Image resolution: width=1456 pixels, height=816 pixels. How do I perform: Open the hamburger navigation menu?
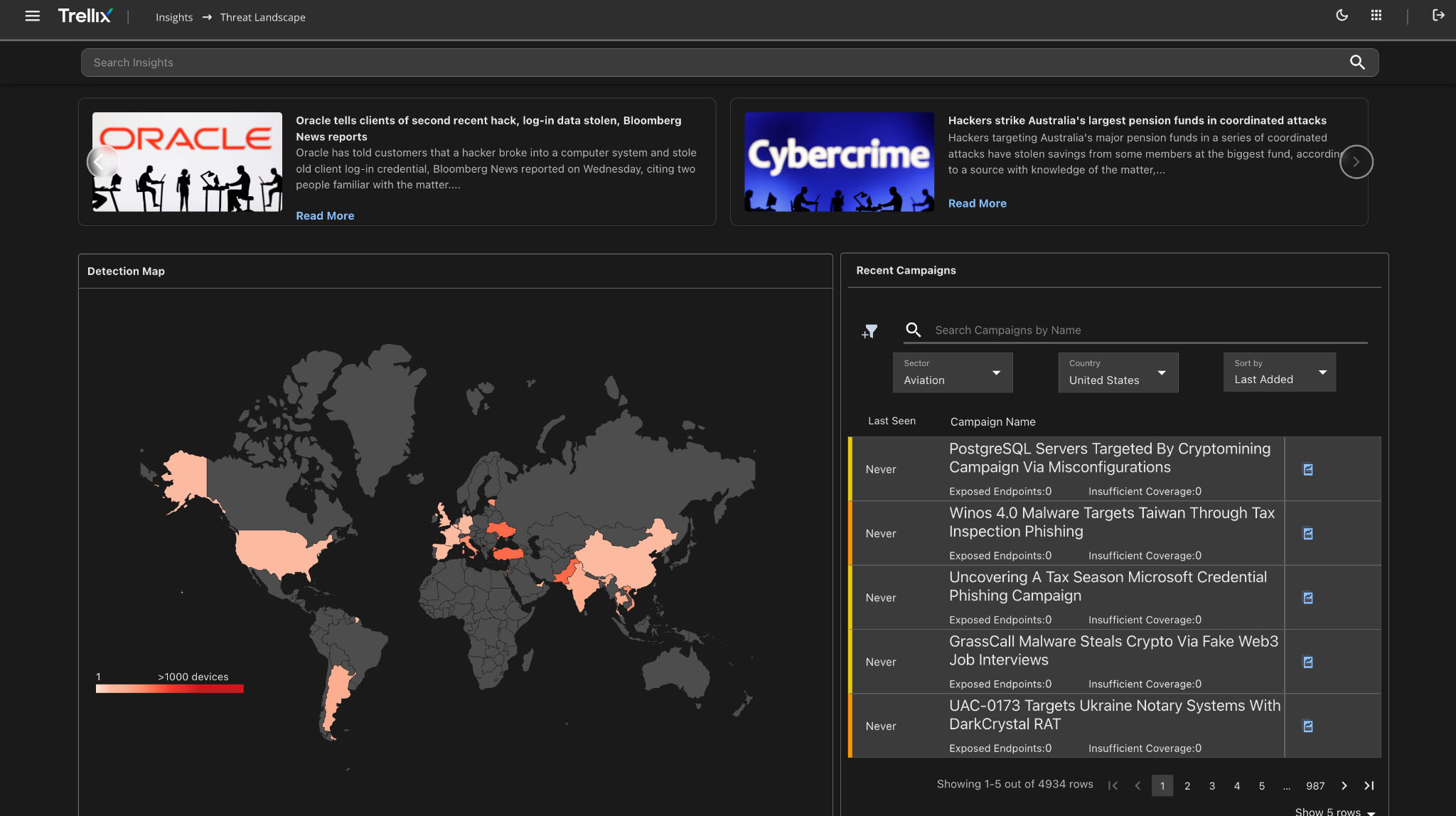(x=32, y=16)
